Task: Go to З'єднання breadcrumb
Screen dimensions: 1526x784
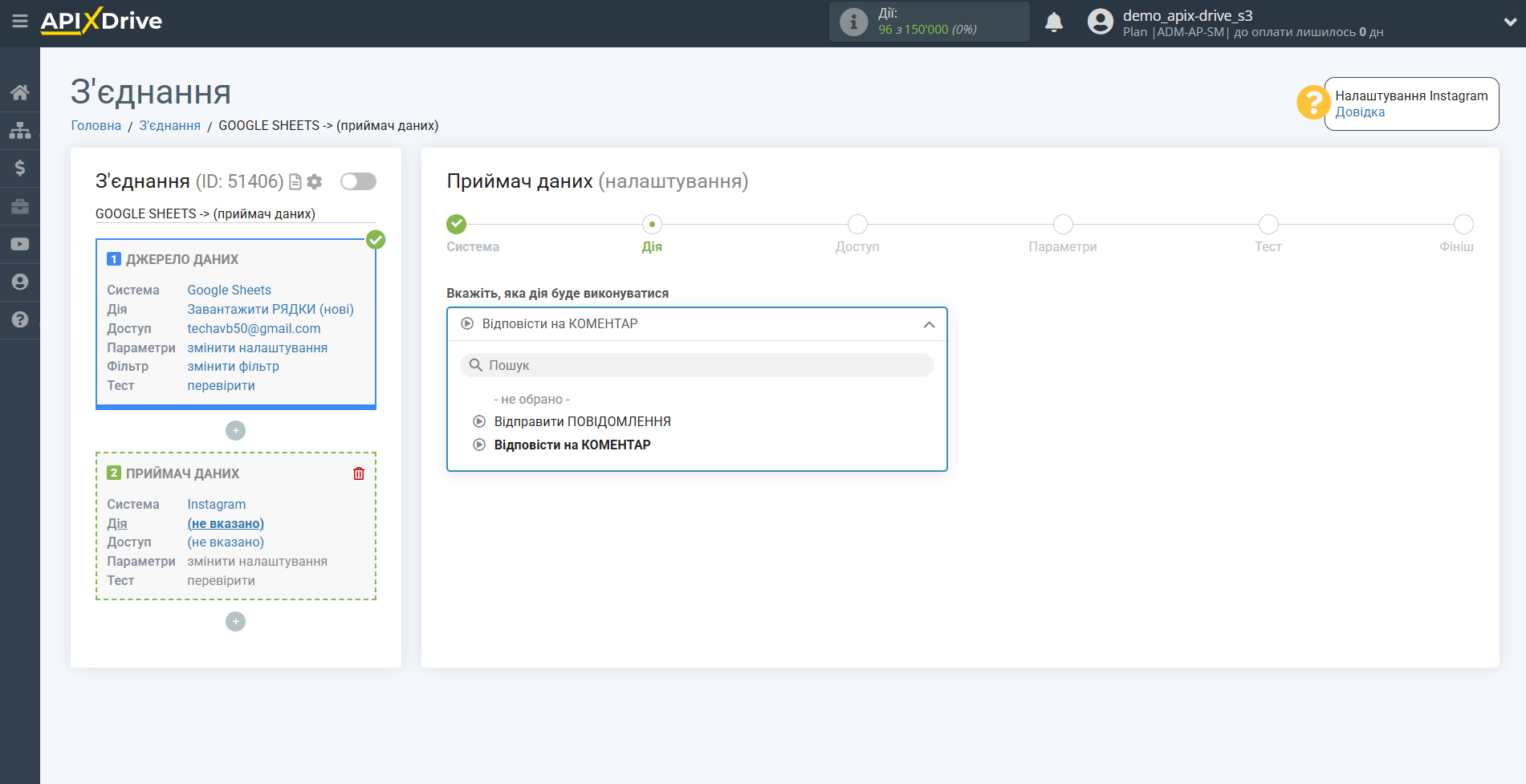Action: (x=170, y=125)
